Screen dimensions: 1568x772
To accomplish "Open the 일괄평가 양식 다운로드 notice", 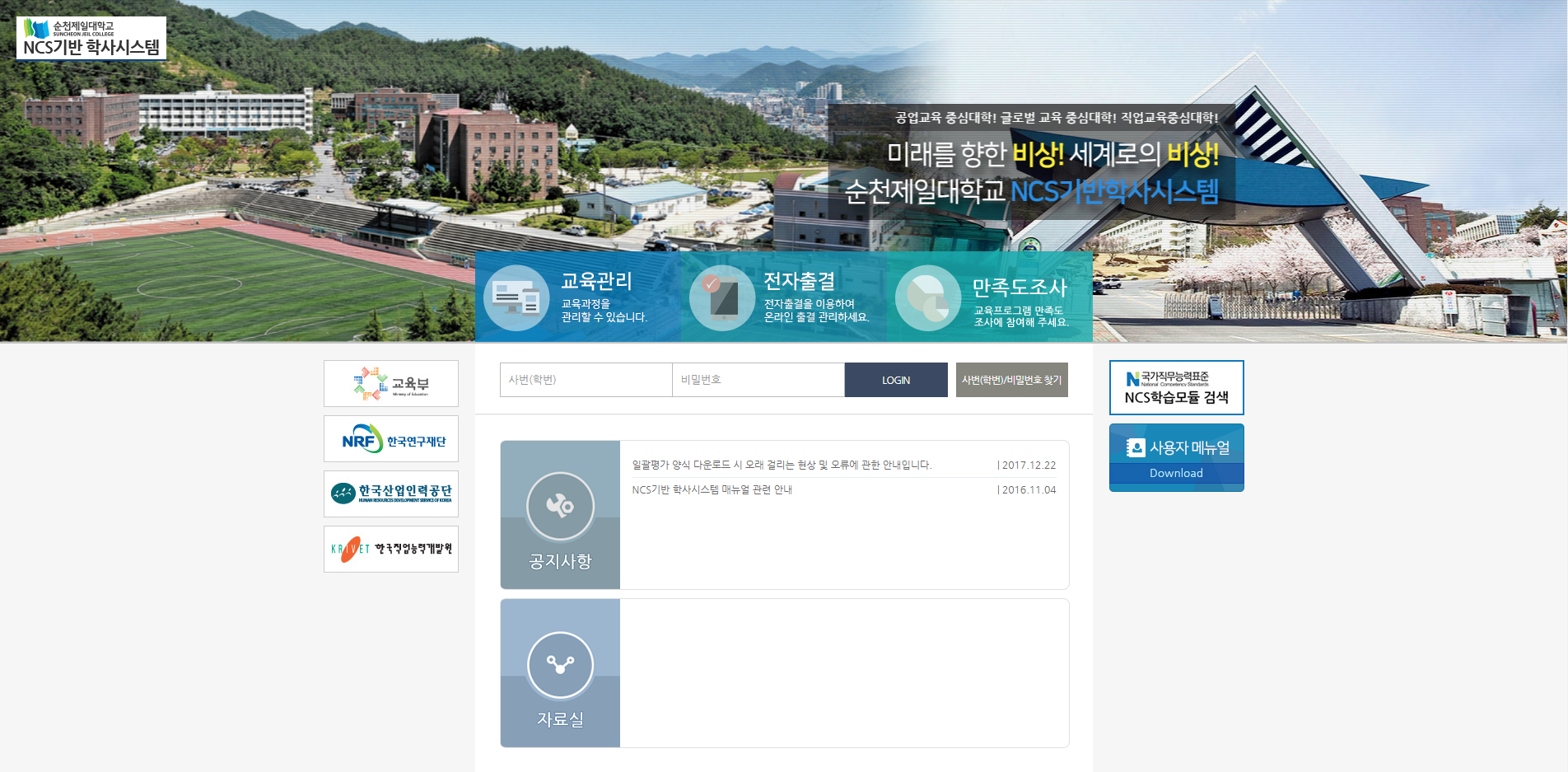I will point(782,465).
